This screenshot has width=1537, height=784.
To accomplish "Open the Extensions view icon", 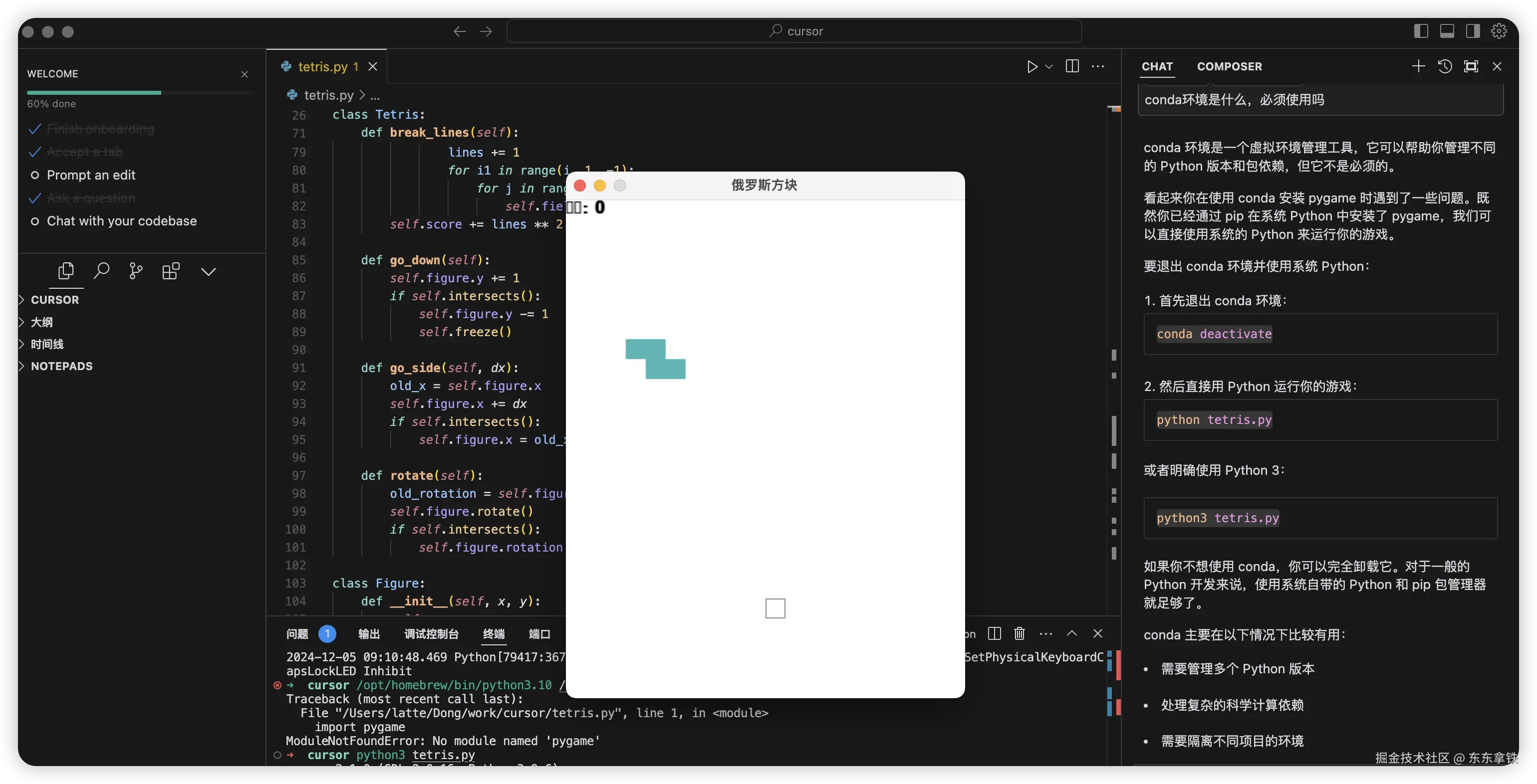I will coord(171,271).
